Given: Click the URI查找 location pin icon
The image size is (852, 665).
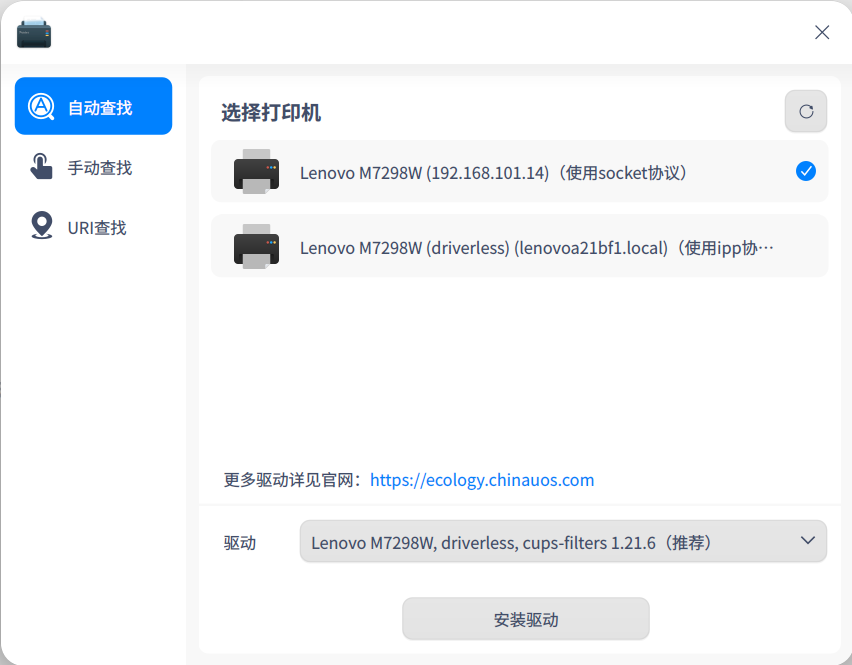Looking at the screenshot, I should (40, 227).
